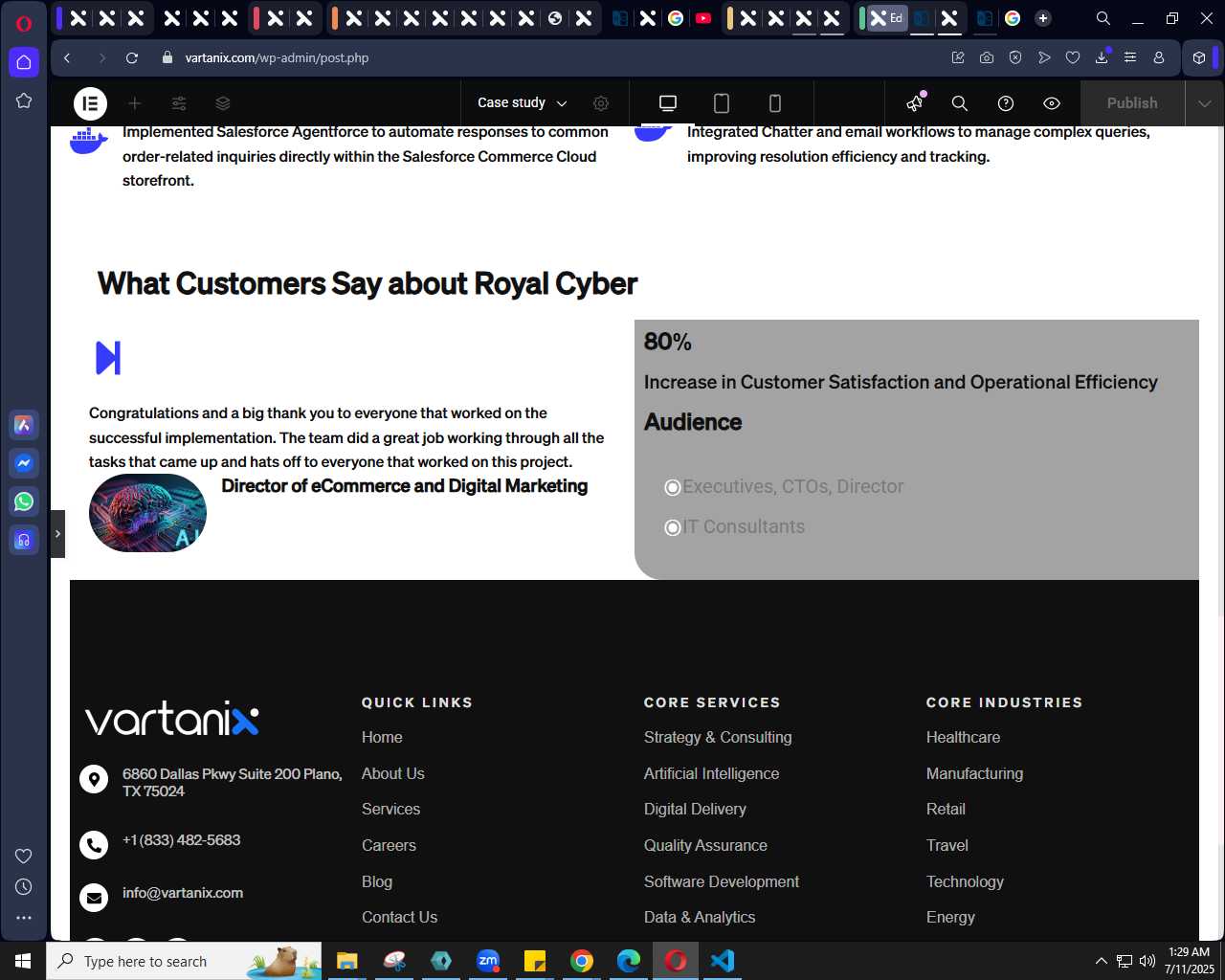1225x980 pixels.
Task: Click the Add Element plus icon
Action: (x=135, y=103)
